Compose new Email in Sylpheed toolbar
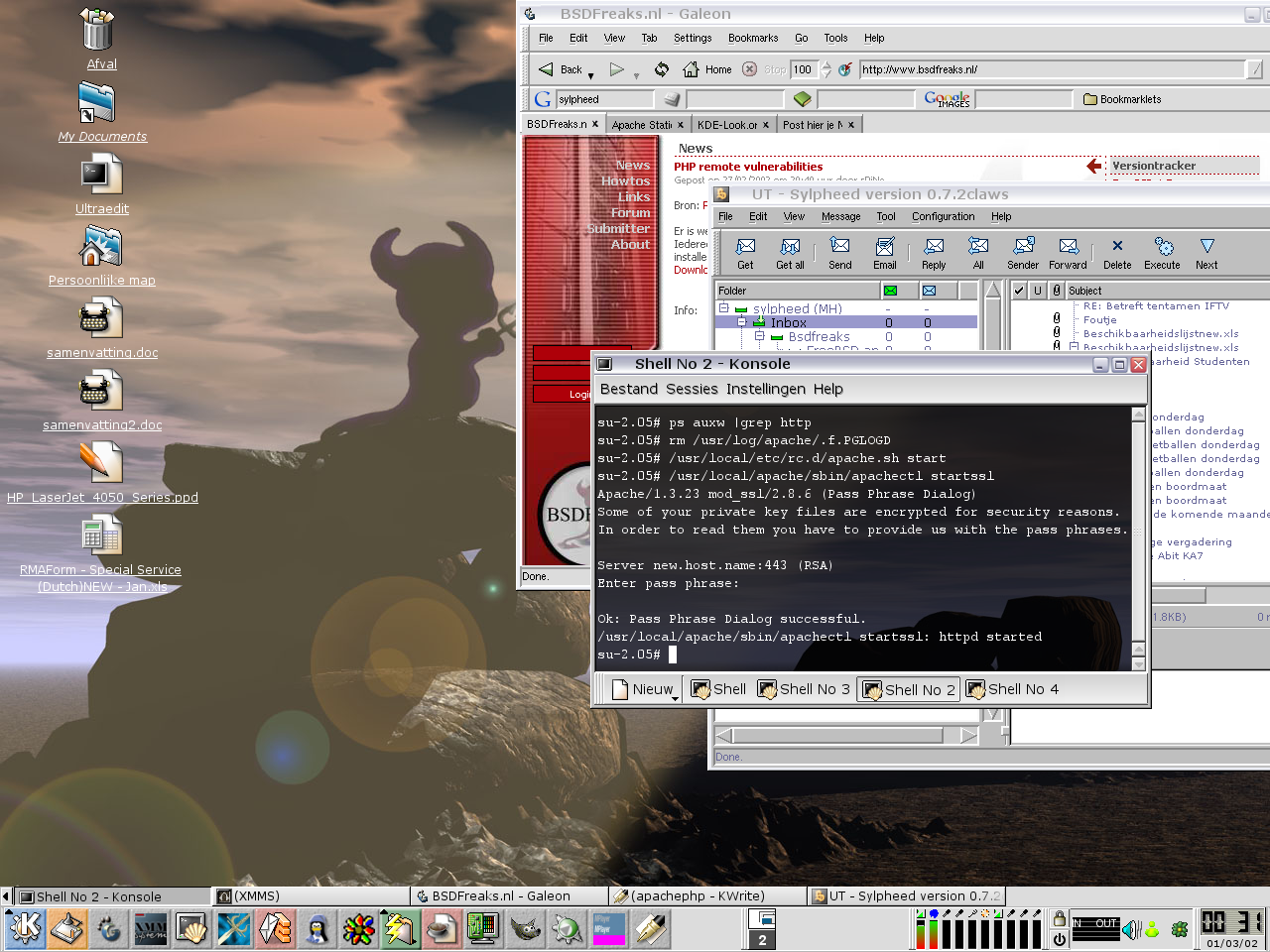Viewport: 1270px width, 952px height. click(x=884, y=254)
